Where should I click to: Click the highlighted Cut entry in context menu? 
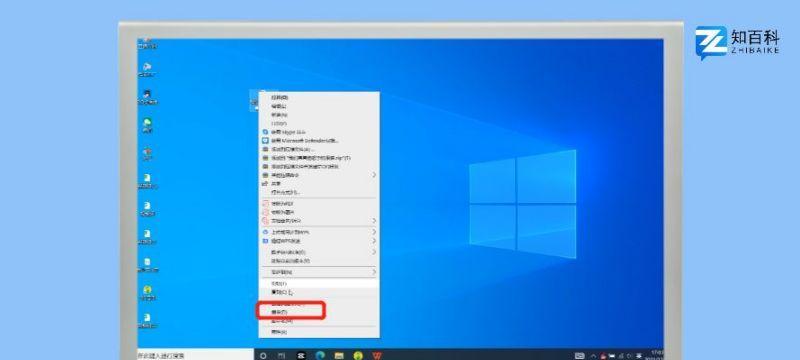click(320, 283)
